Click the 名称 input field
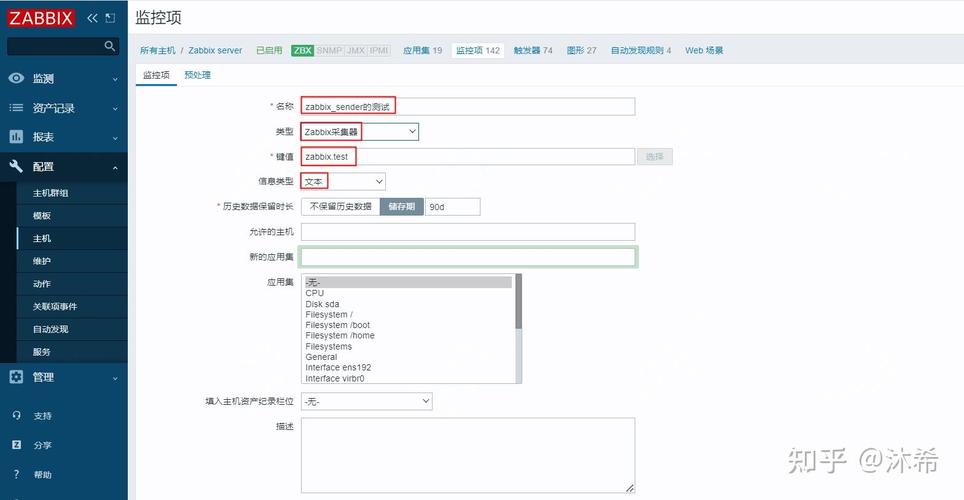964x500 pixels. tap(468, 106)
